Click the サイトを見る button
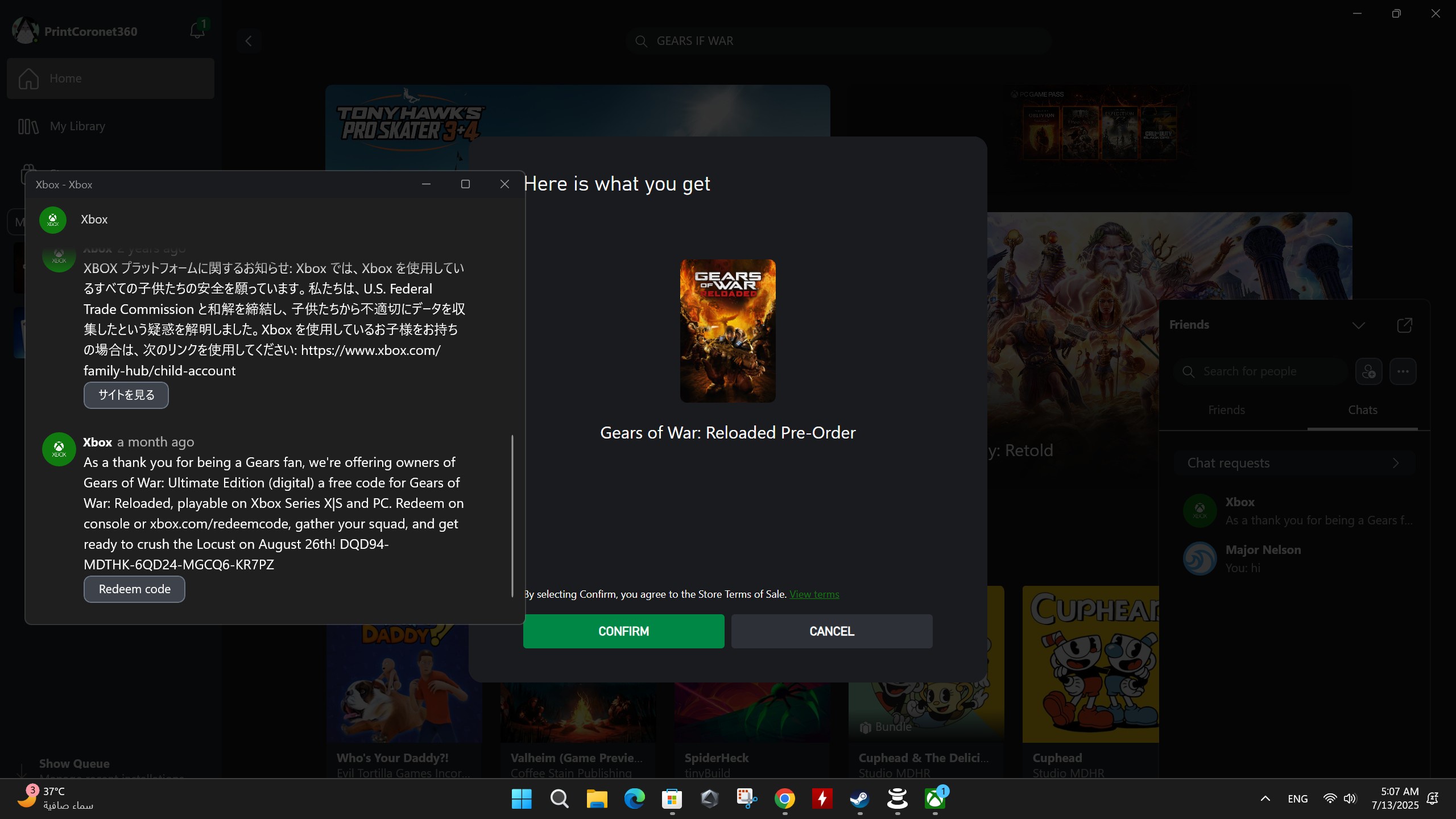The height and width of the screenshot is (819, 1456). click(x=126, y=395)
